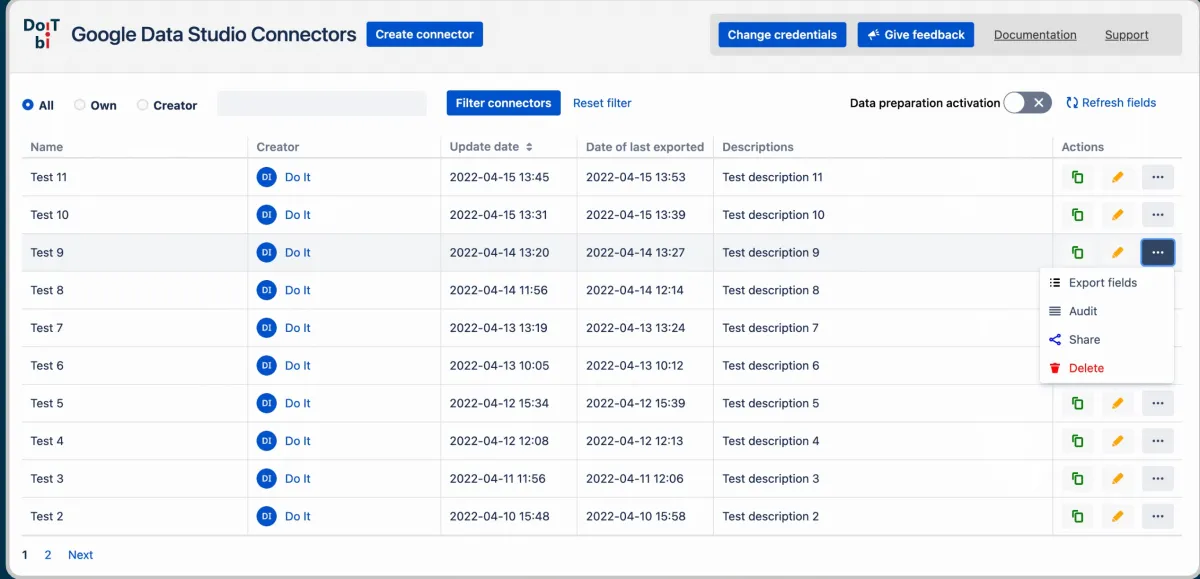Edit the Test 9 connector
1200x579 pixels.
click(x=1118, y=253)
